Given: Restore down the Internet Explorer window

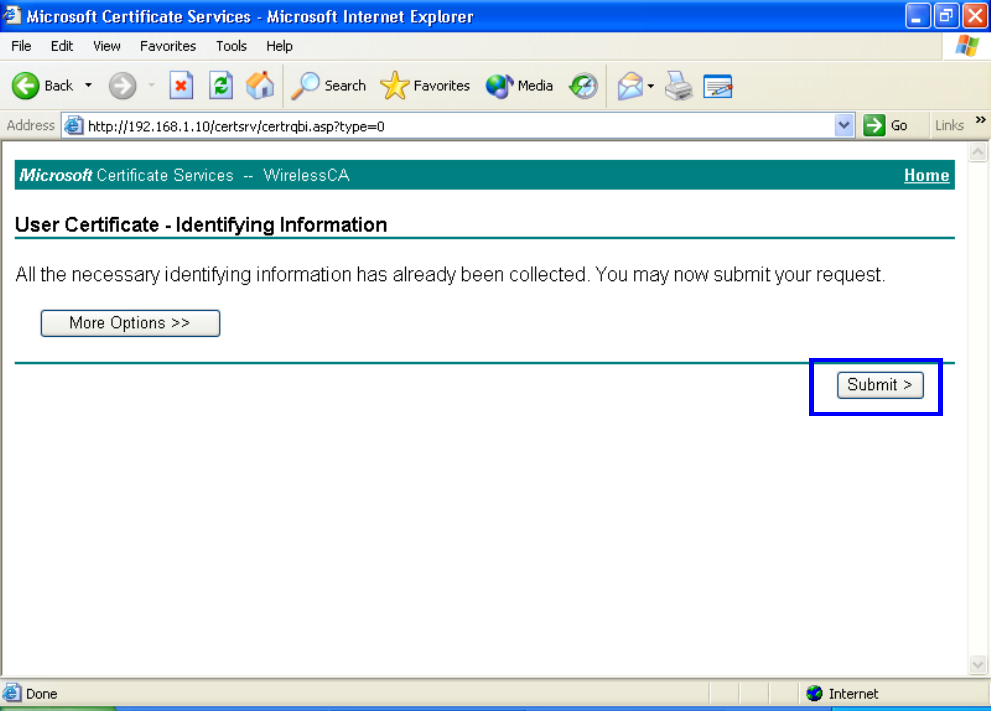Looking at the screenshot, I should pyautogui.click(x=946, y=16).
